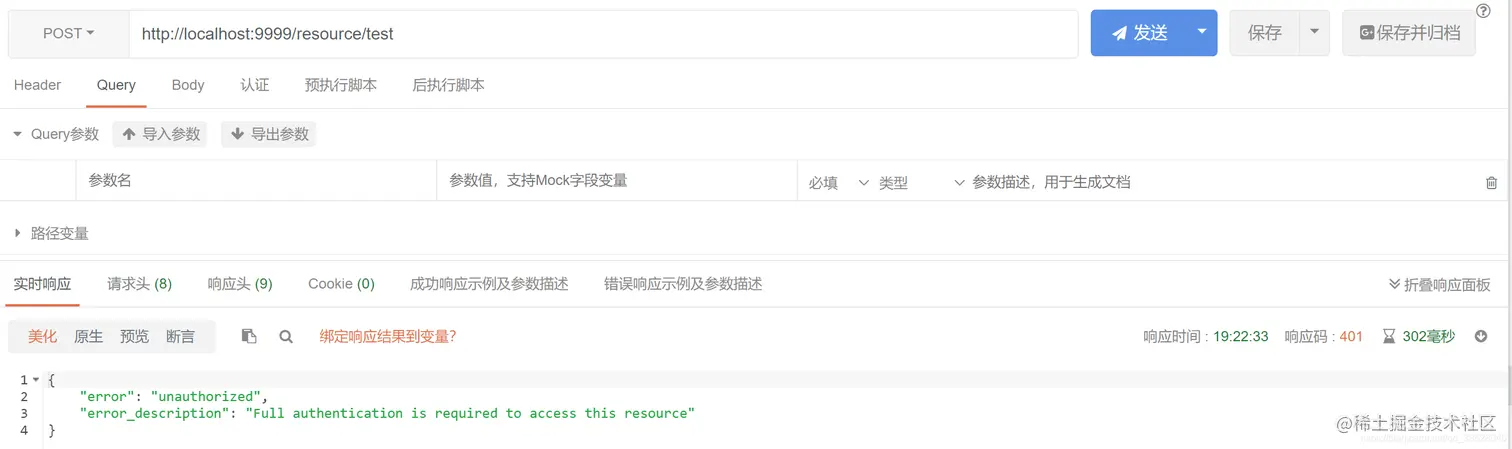Copy the response with the clipboard icon
The height and width of the screenshot is (449, 1512).
(249, 336)
